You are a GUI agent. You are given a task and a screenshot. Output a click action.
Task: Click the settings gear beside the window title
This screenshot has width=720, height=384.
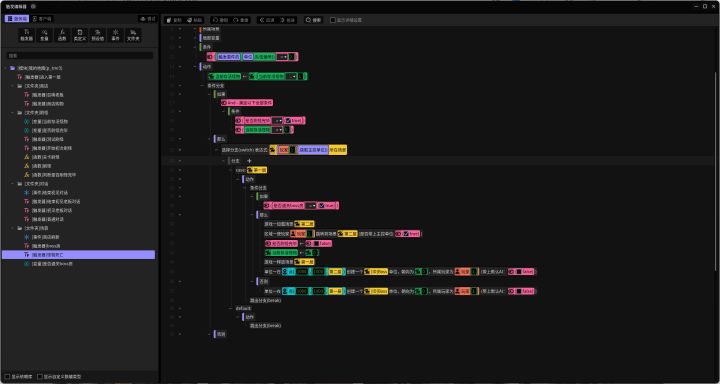click(33, 6)
